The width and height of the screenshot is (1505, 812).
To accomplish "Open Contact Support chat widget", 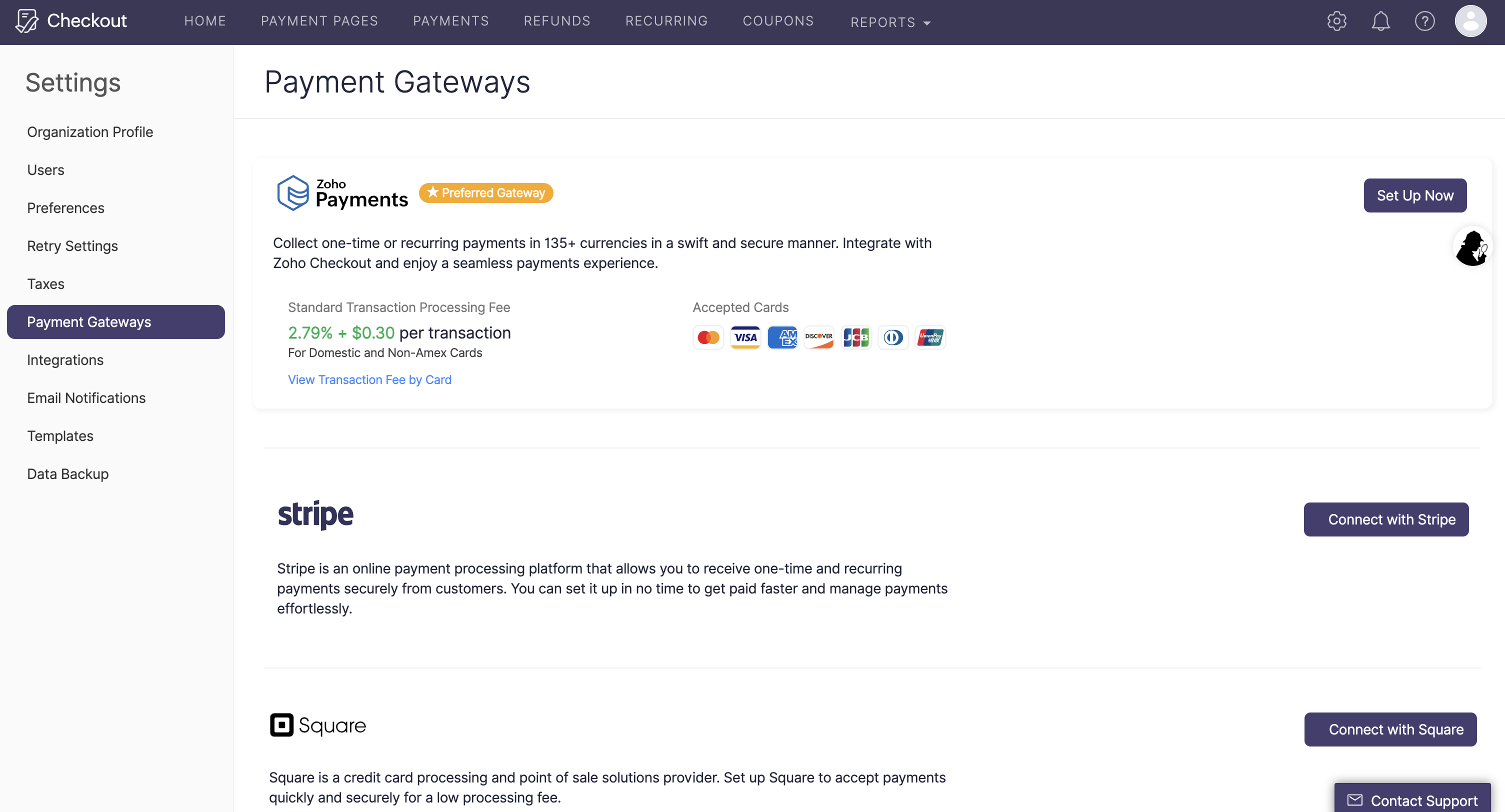I will (1412, 799).
